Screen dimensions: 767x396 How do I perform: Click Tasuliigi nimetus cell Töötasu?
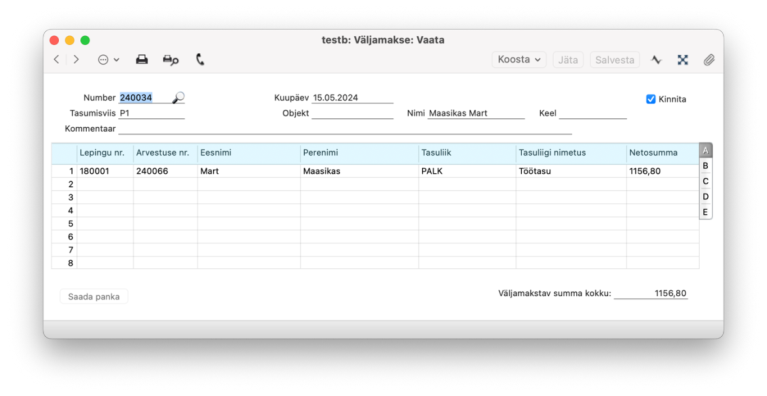pos(571,171)
